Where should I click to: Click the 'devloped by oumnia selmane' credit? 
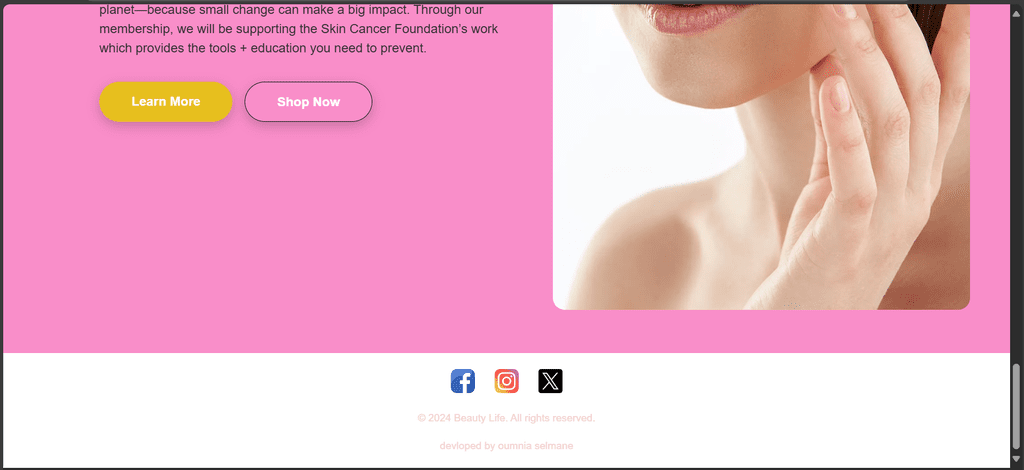(x=506, y=446)
